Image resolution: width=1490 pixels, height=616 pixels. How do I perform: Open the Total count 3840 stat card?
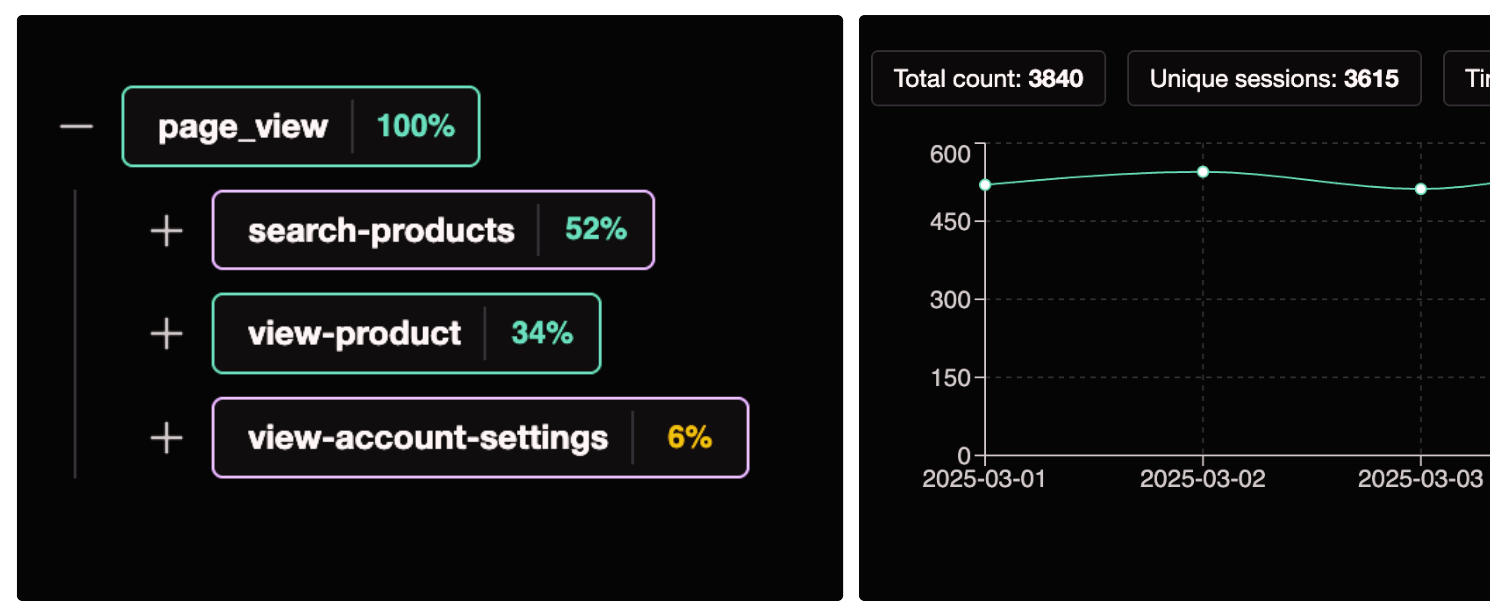988,78
